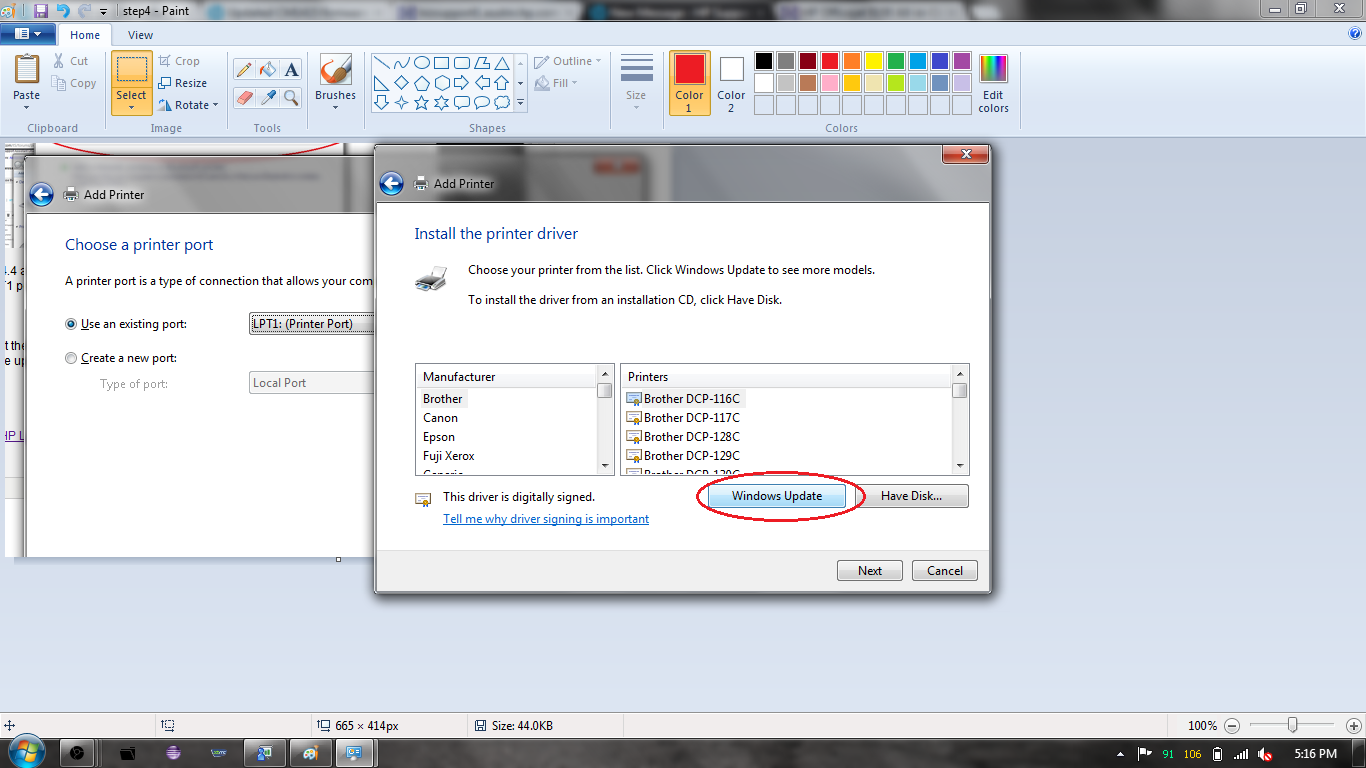1366x768 pixels.
Task: Choose the Line shape
Action: [x=381, y=62]
